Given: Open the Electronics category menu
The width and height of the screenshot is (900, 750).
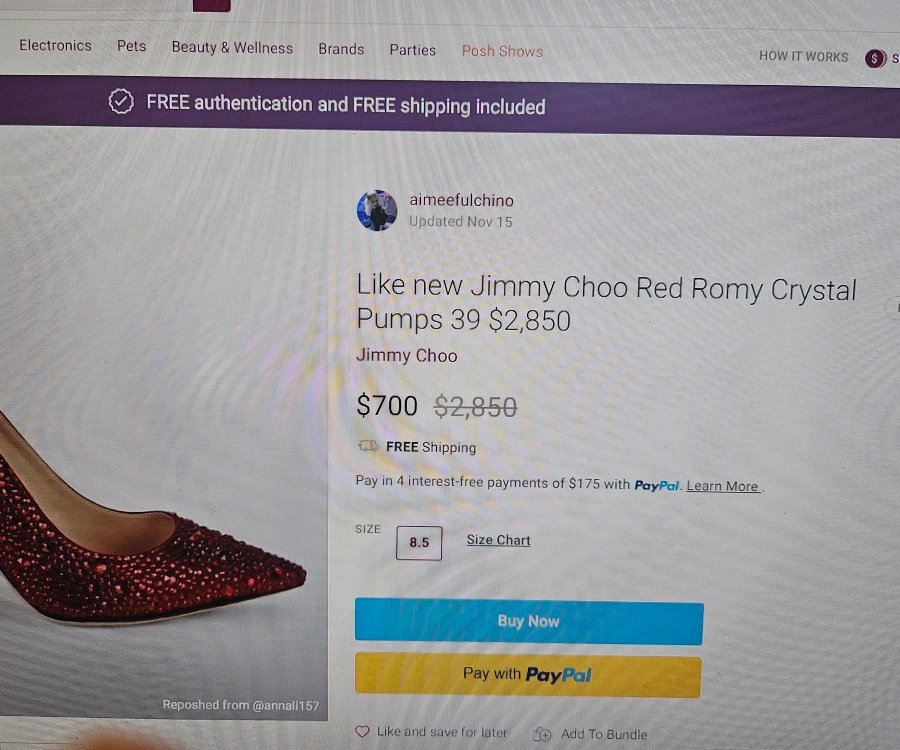Looking at the screenshot, I should coord(55,45).
